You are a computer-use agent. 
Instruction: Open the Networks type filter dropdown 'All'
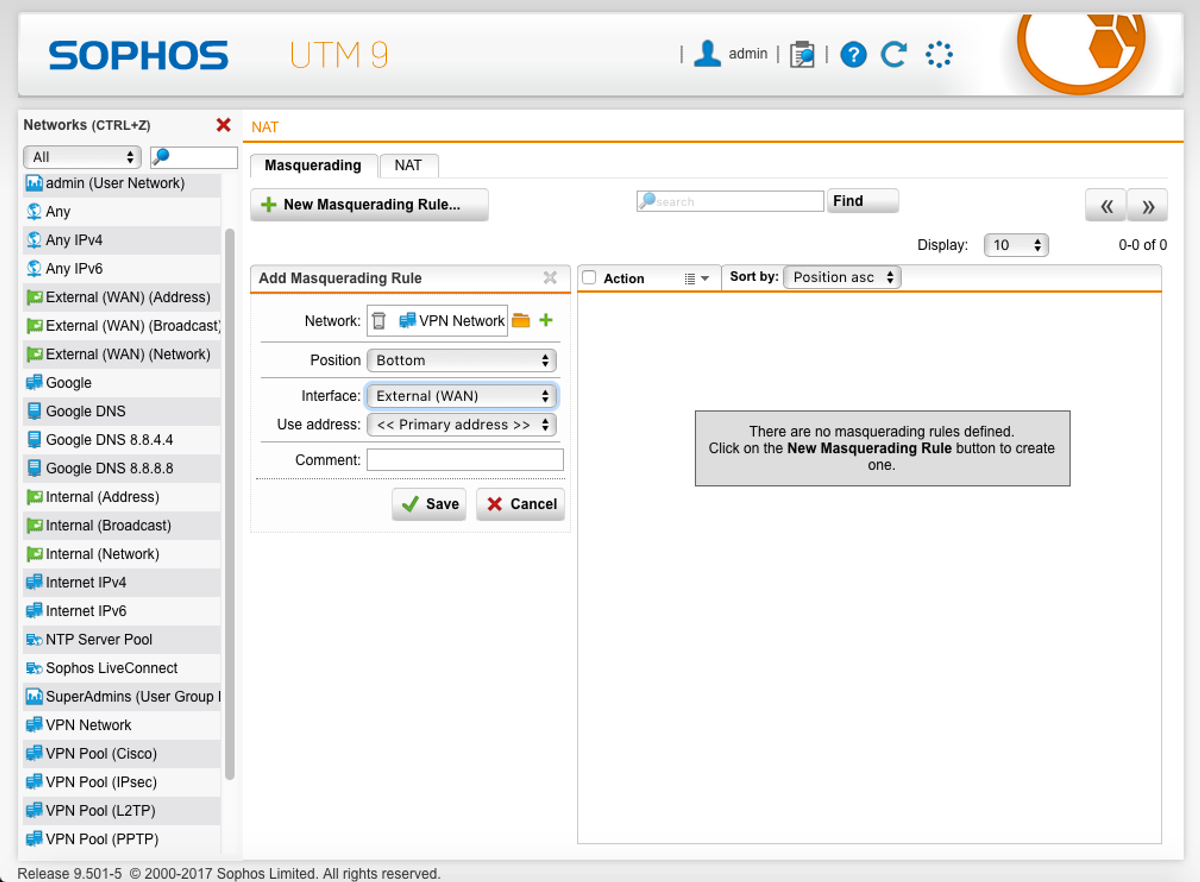coord(82,157)
